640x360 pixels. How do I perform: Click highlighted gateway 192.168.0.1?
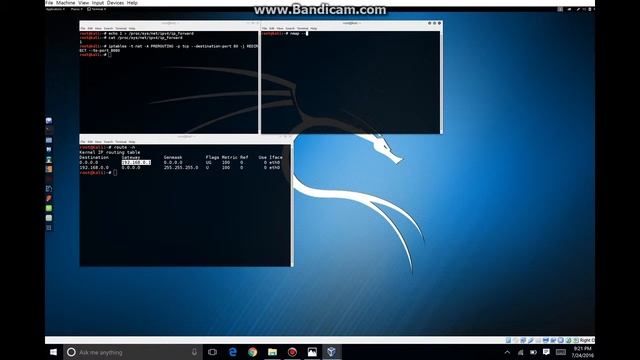tap(136, 162)
